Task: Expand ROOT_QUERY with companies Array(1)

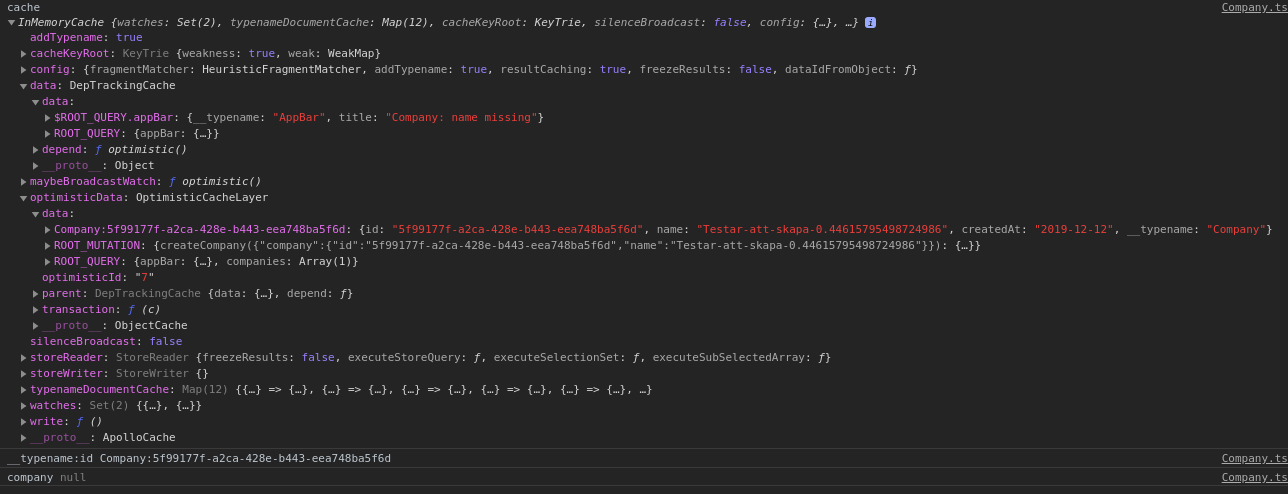Action: pos(48,262)
